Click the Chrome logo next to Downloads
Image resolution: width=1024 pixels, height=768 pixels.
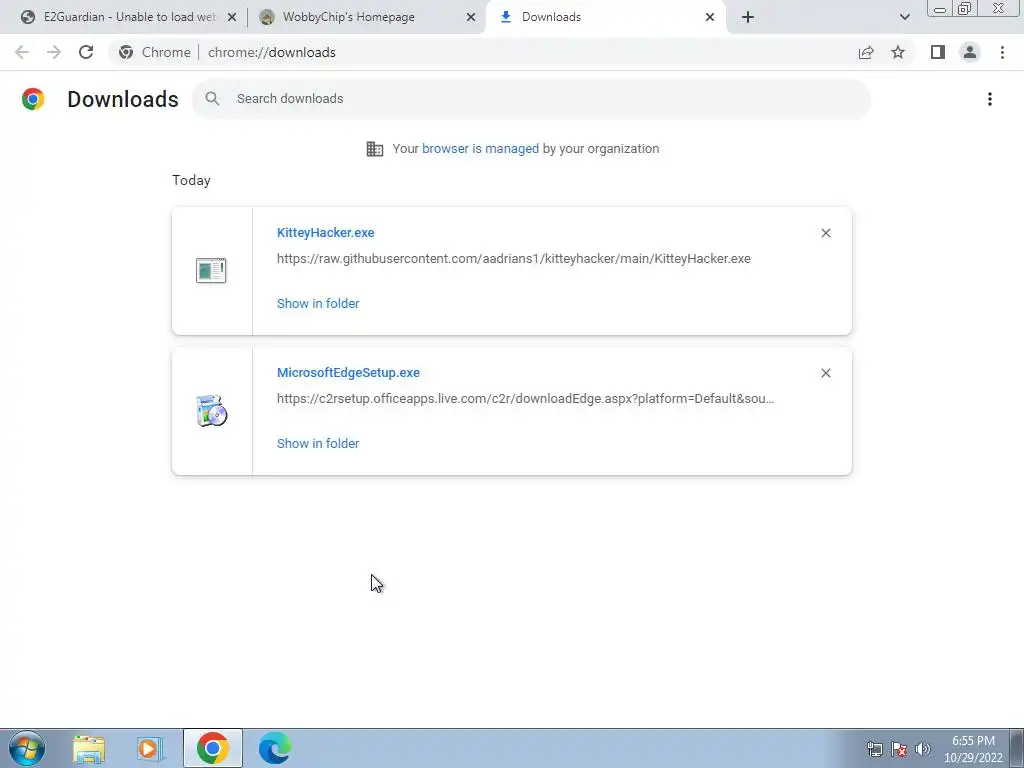(x=33, y=99)
